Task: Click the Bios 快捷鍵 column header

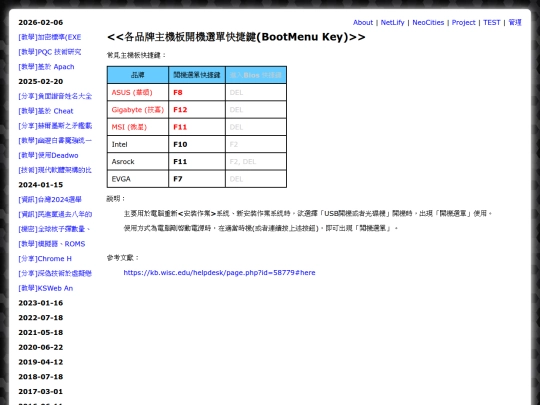Action: (x=256, y=75)
